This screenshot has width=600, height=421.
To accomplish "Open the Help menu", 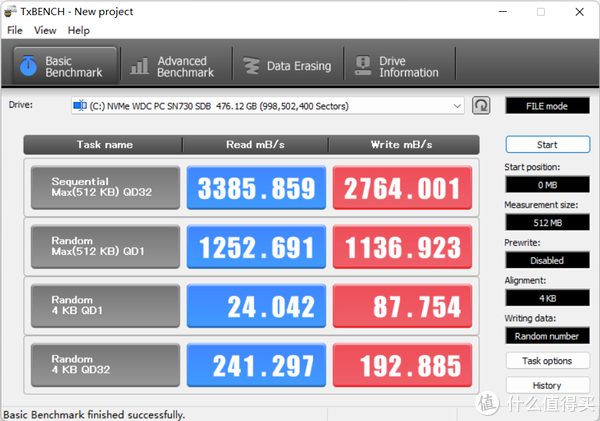I will (x=78, y=30).
